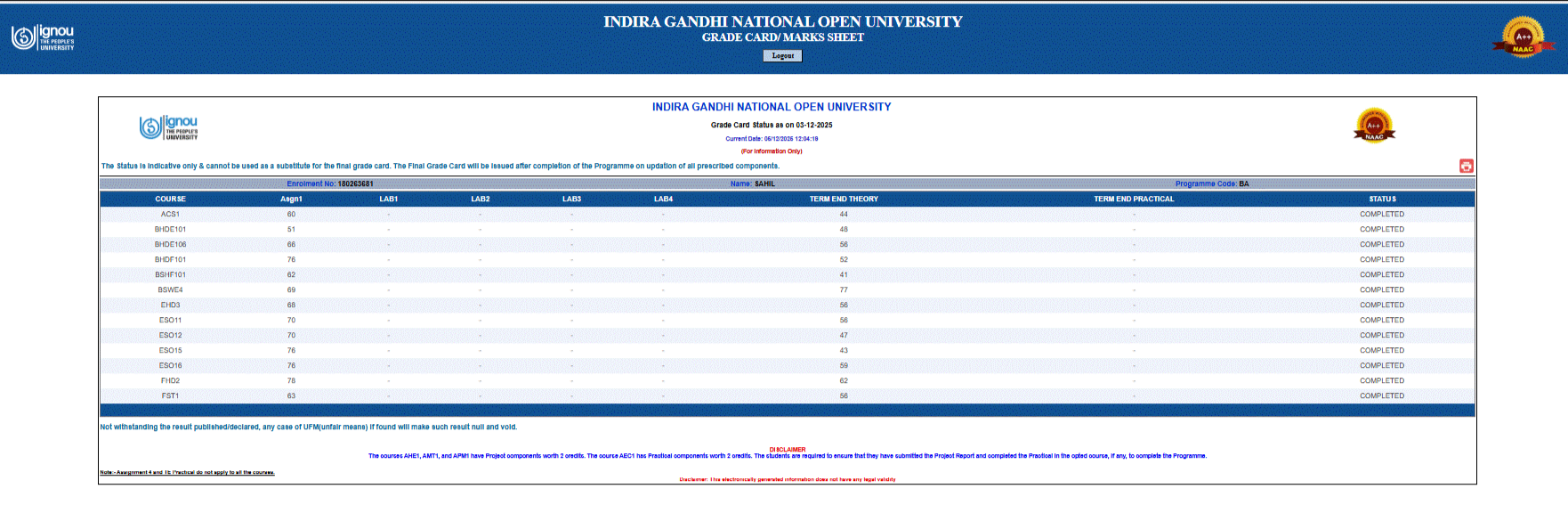The width and height of the screenshot is (1568, 505).
Task: Click the COURSE column header
Action: [170, 199]
